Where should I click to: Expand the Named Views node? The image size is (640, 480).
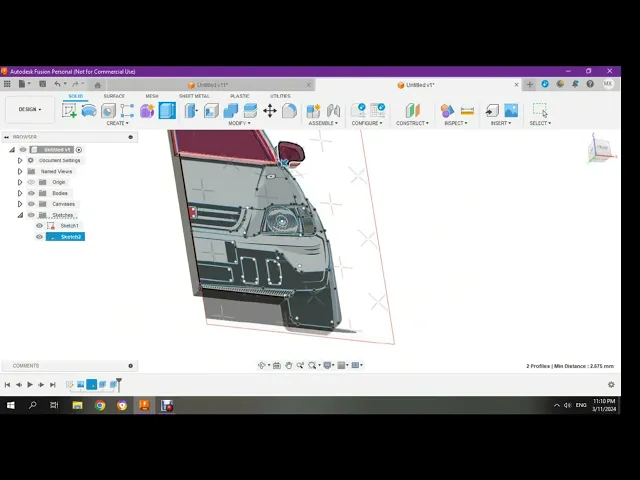[x=20, y=171]
